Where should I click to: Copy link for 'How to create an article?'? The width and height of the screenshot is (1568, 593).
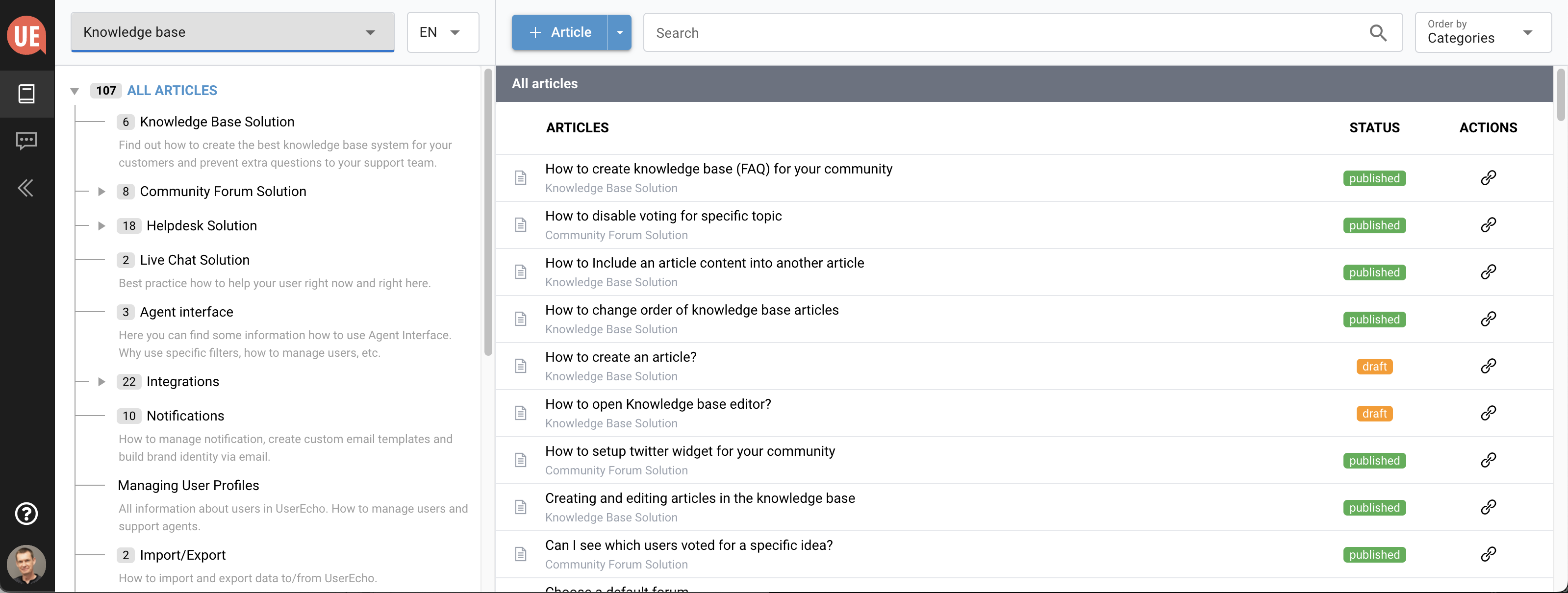(1488, 366)
